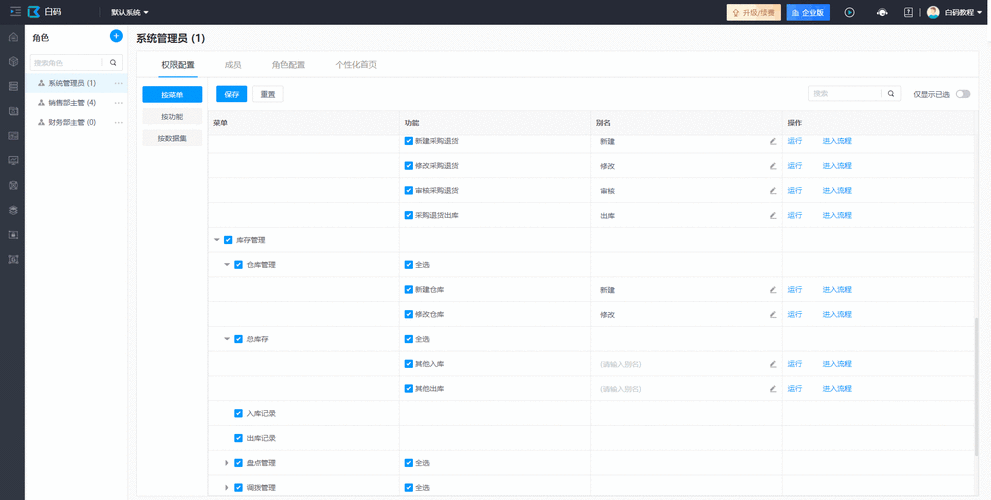Click the play video icon in top bar
The width and height of the screenshot is (991, 500).
click(x=849, y=12)
